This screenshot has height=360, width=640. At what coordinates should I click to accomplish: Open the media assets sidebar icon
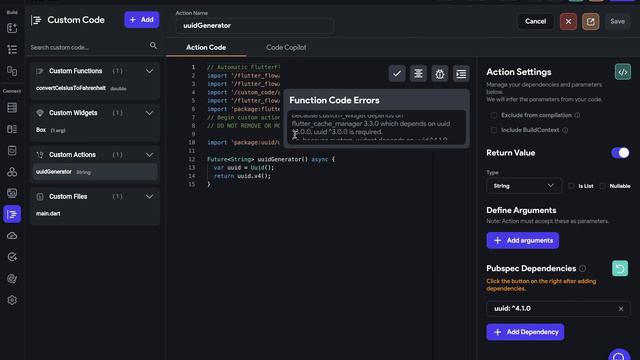[12, 193]
